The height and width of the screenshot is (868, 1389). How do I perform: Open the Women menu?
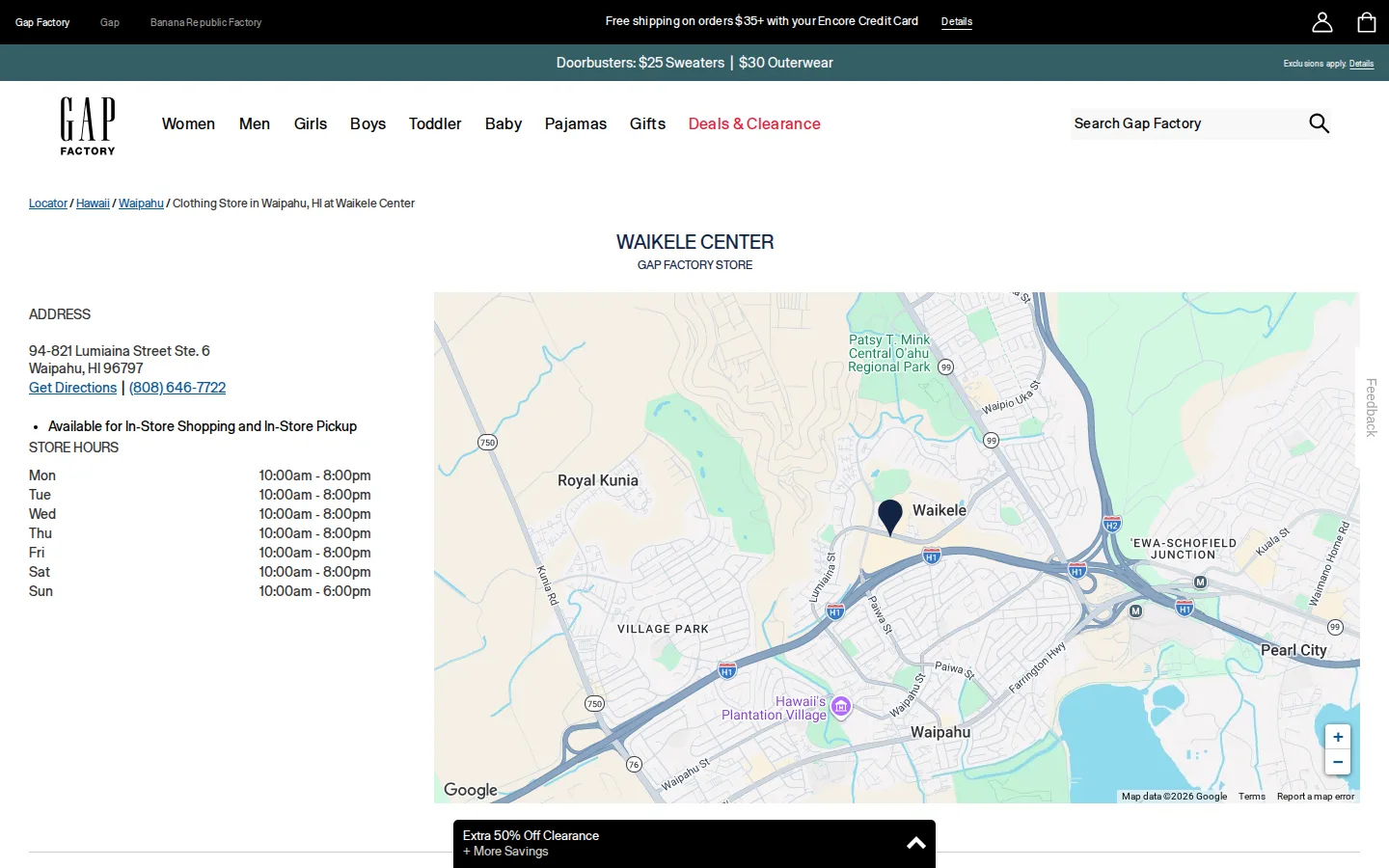pyautogui.click(x=188, y=123)
